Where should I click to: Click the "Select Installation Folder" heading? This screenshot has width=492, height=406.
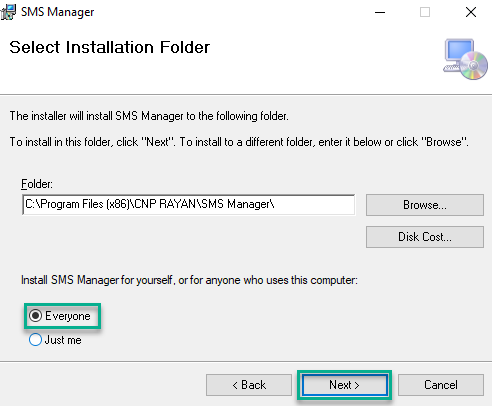110,47
